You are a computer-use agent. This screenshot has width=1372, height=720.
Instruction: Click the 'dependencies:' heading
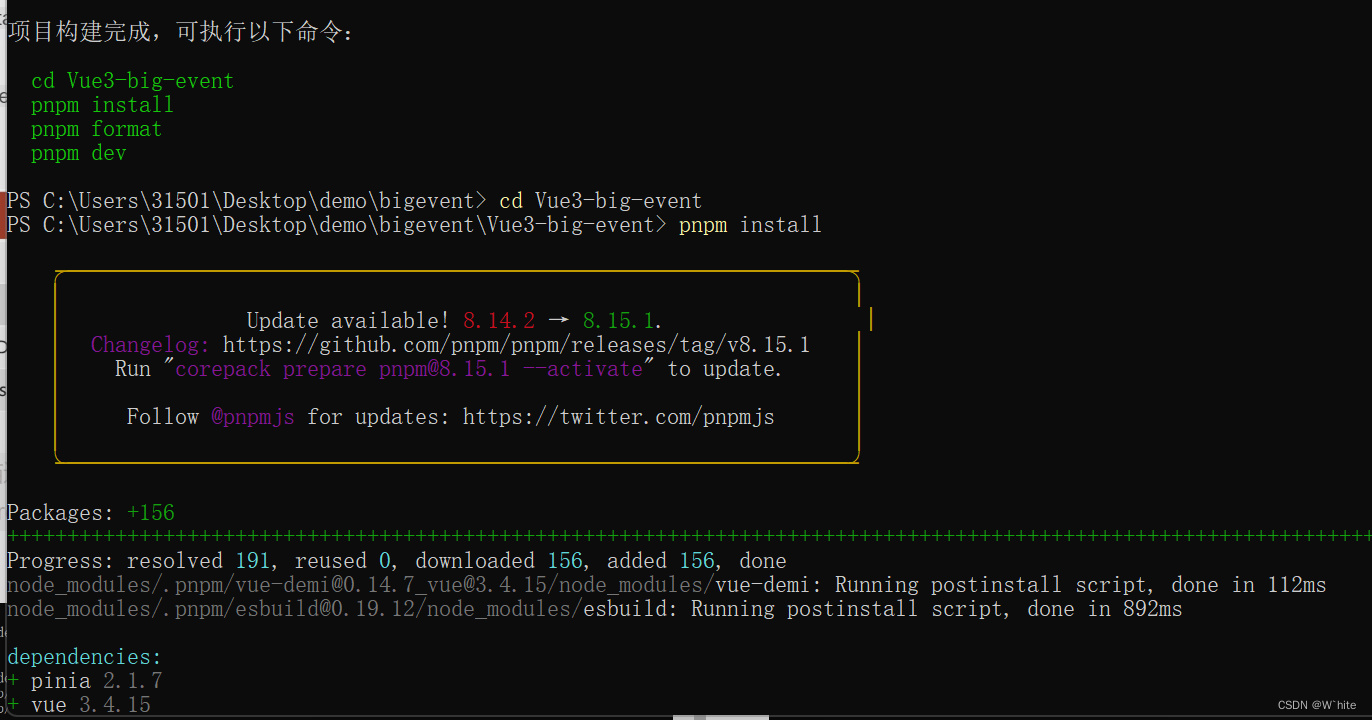coord(84,657)
